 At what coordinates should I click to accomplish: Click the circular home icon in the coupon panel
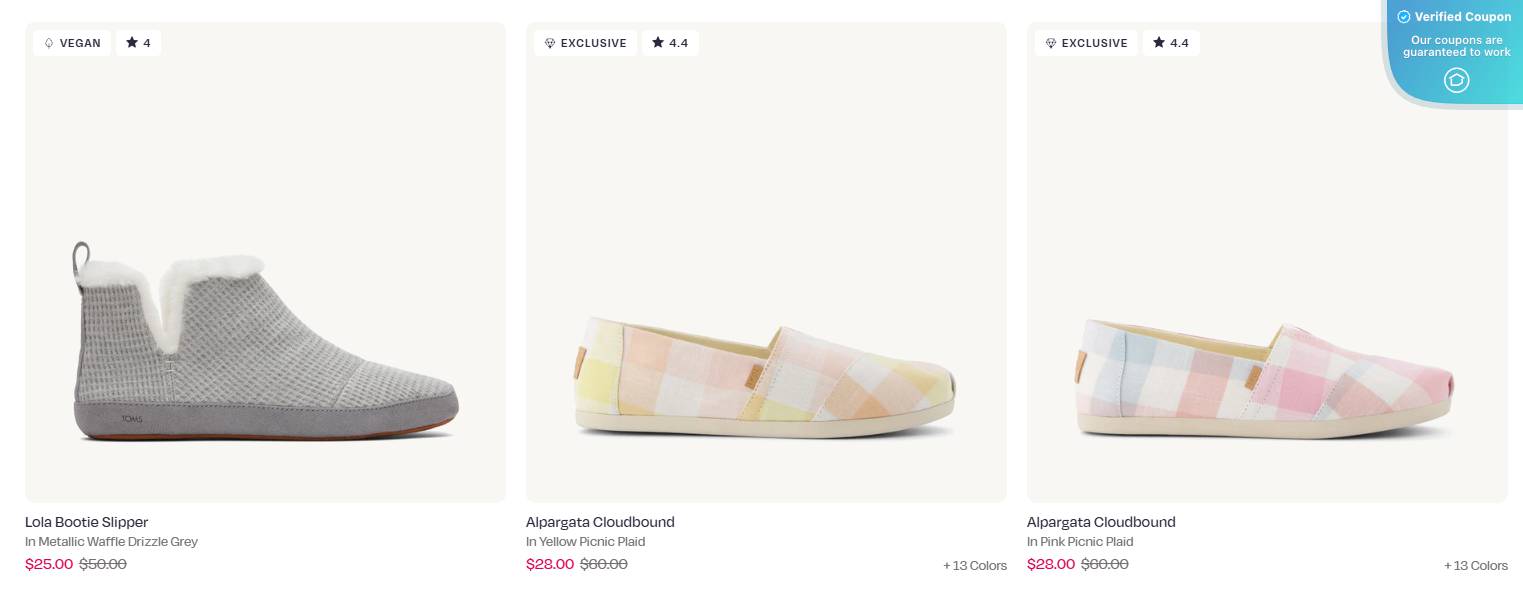(1457, 81)
